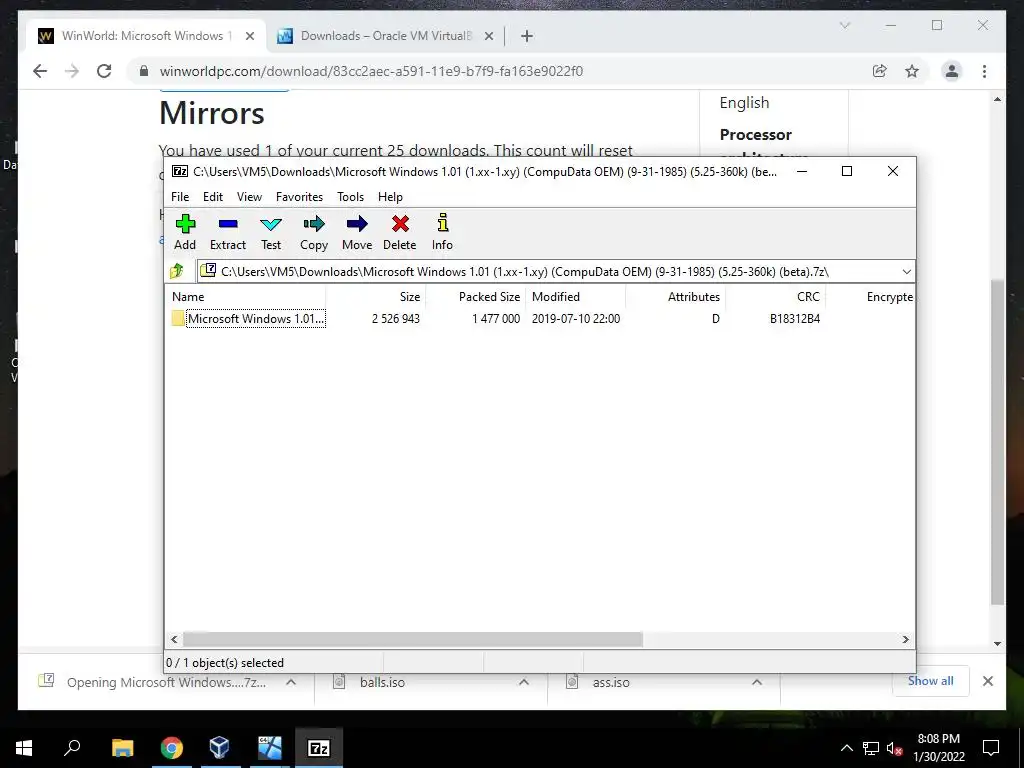Open Chrome's three-dot menu
The height and width of the screenshot is (768, 1024).
click(984, 71)
